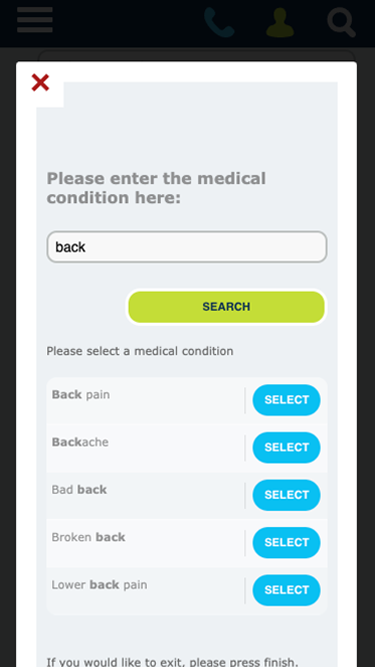Select the Broken back condition
Viewport: 375px width, 667px height.
tap(287, 543)
